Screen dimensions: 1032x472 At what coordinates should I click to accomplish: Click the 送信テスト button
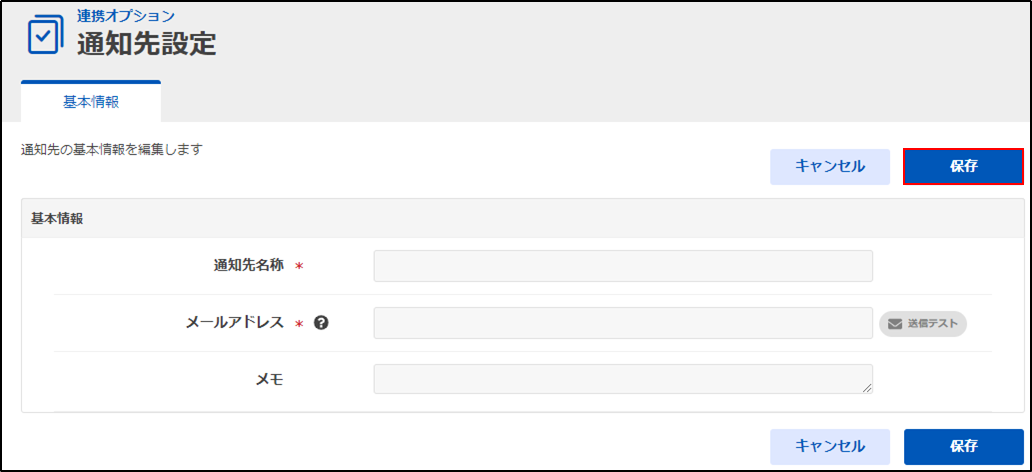coord(923,324)
